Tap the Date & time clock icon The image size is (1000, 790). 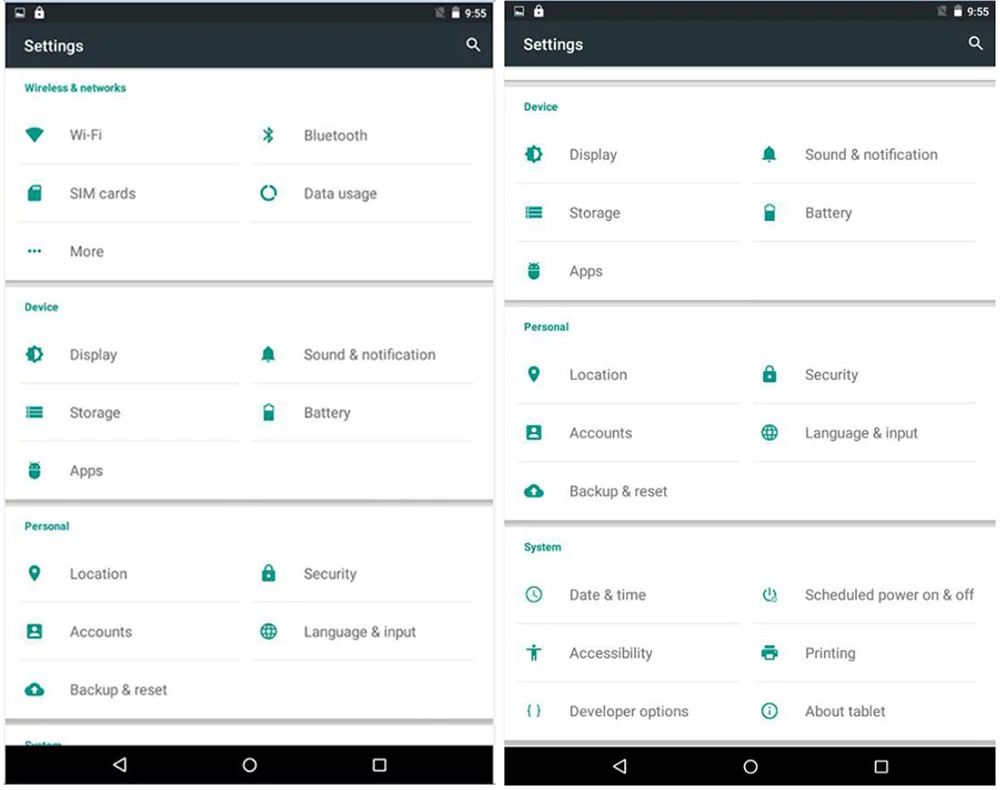coord(534,595)
